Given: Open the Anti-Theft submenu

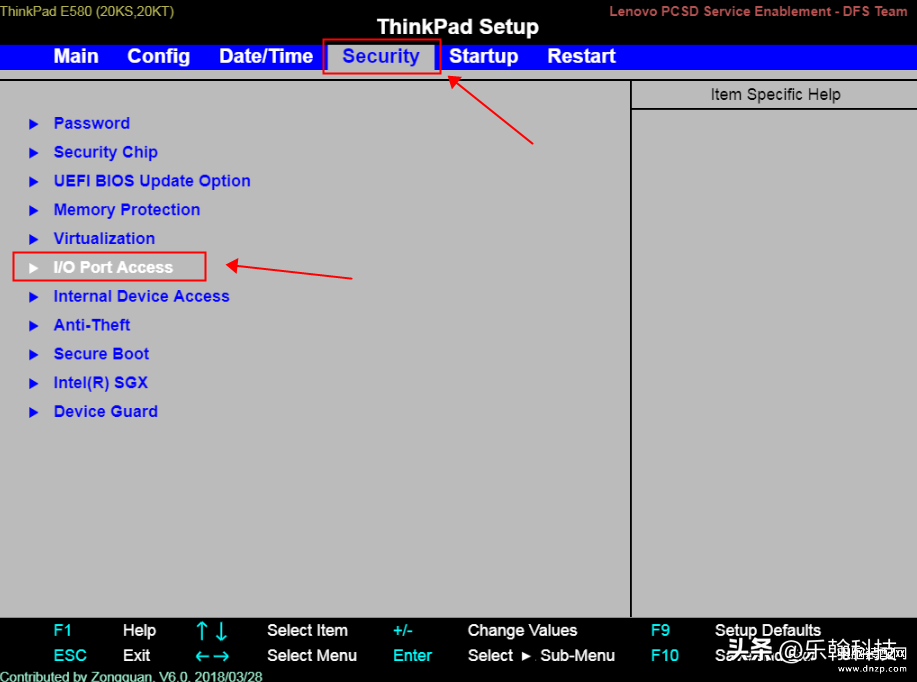Looking at the screenshot, I should [x=92, y=325].
